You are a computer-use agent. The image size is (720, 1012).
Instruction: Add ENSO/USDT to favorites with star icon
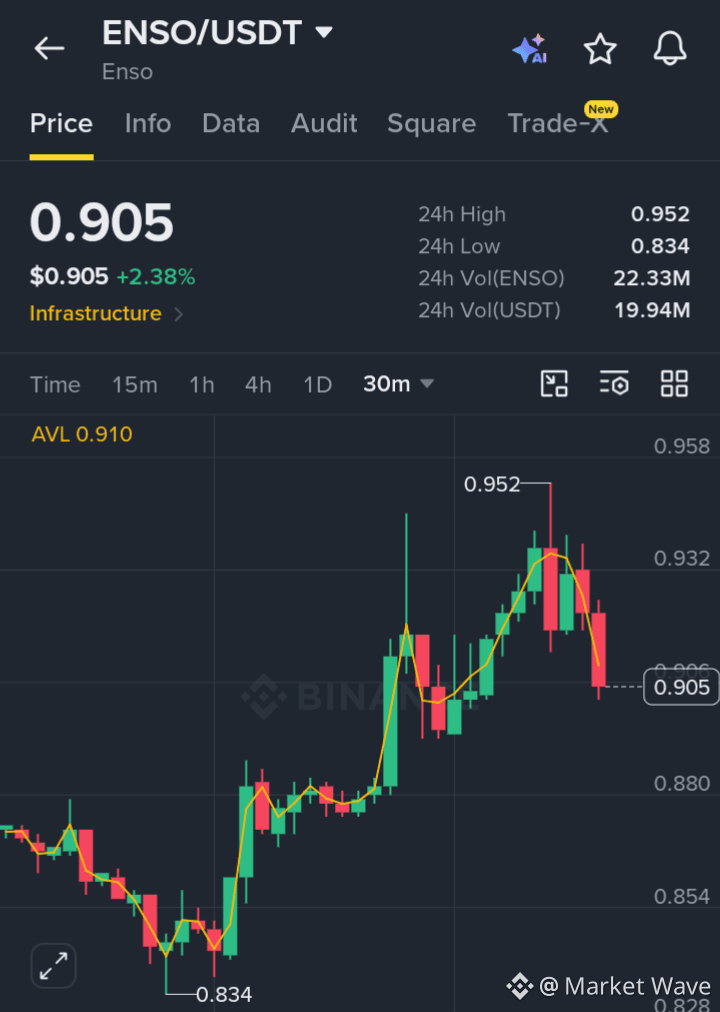pos(600,49)
